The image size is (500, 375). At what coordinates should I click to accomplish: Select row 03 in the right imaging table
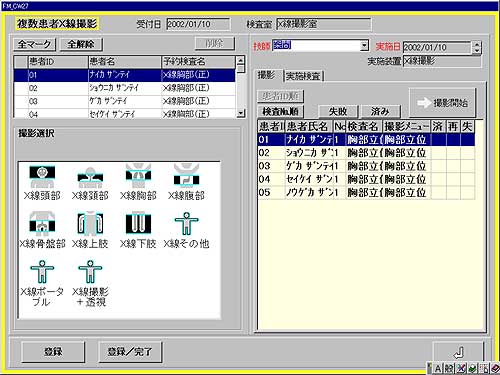tap(366, 166)
